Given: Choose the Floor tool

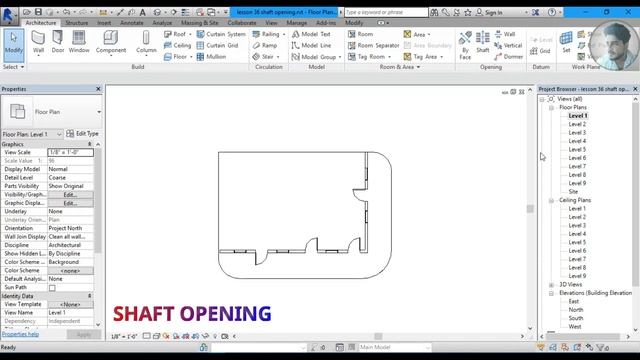Looking at the screenshot, I should 176,57.
